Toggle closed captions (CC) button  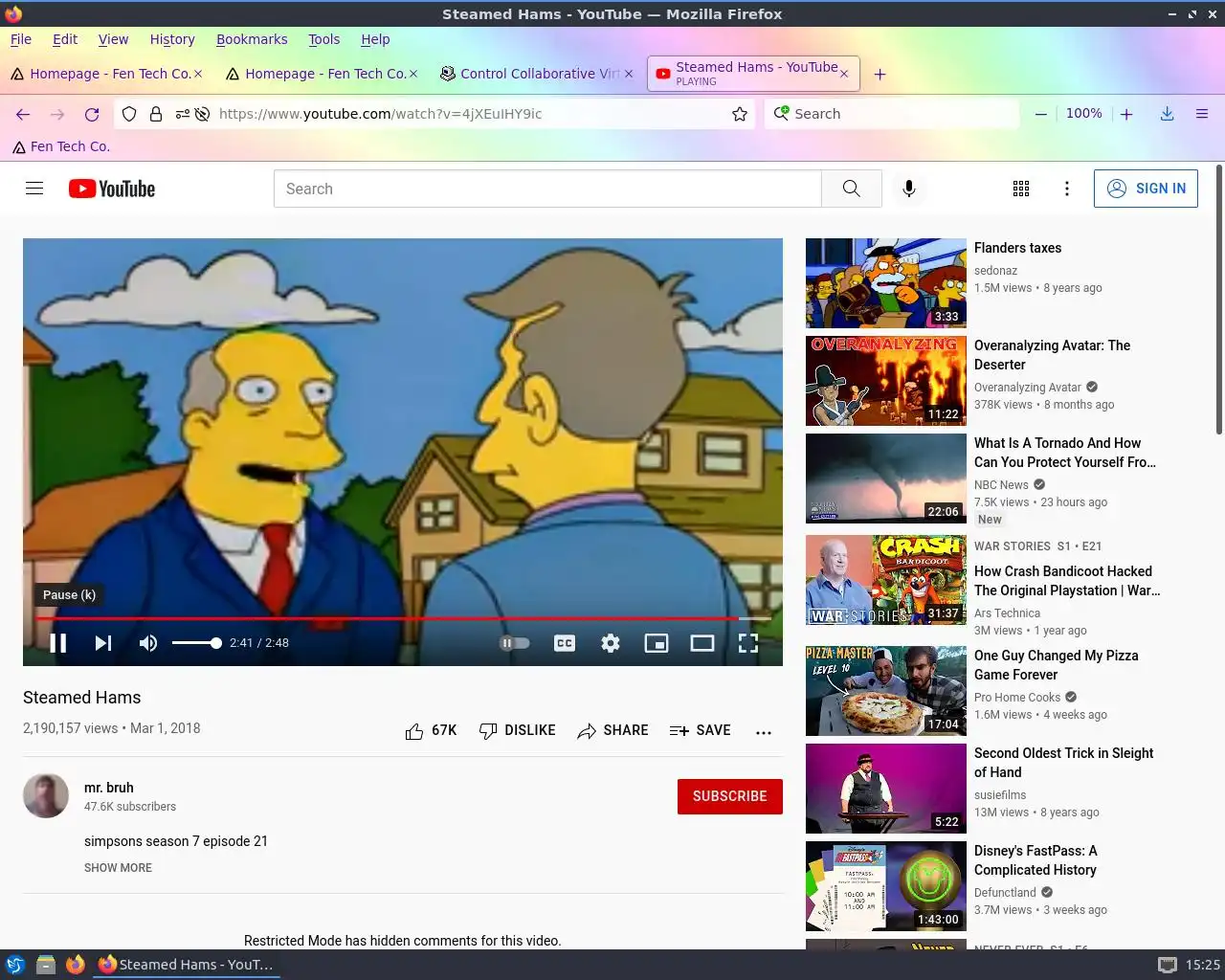click(x=565, y=643)
